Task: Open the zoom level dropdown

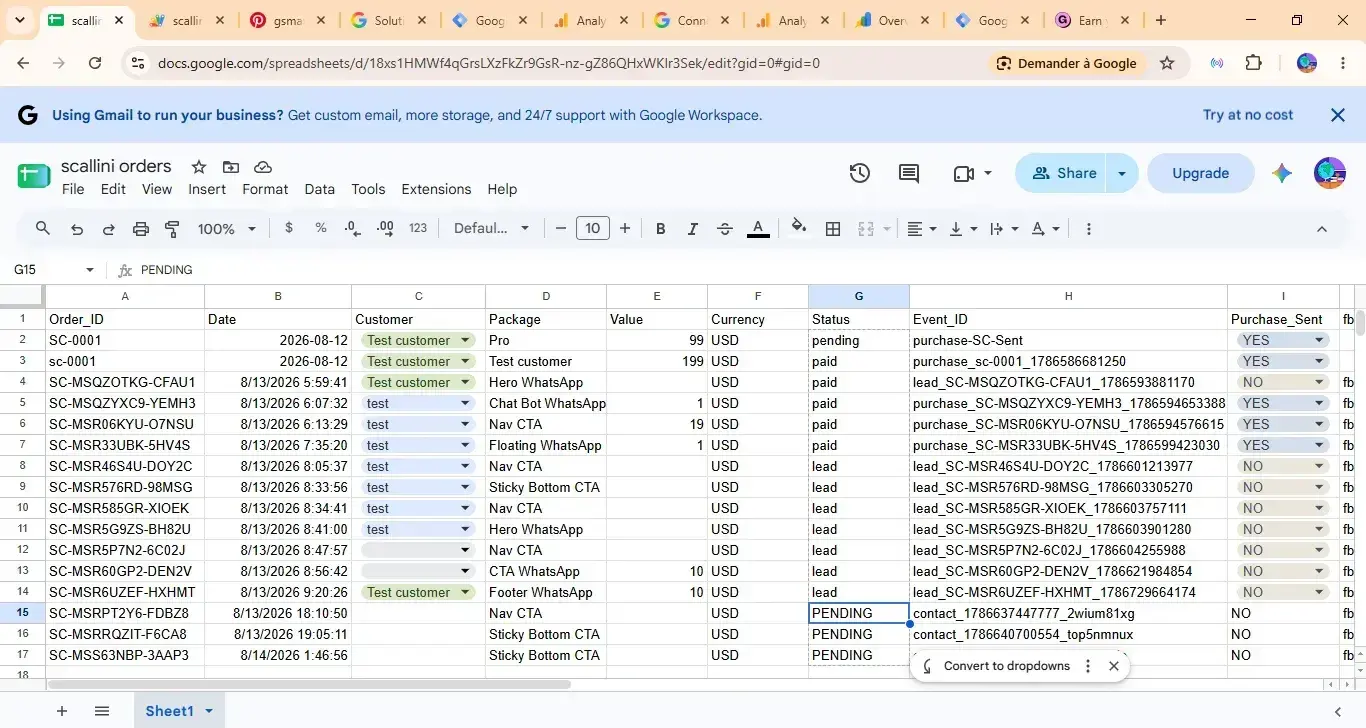Action: [227, 229]
